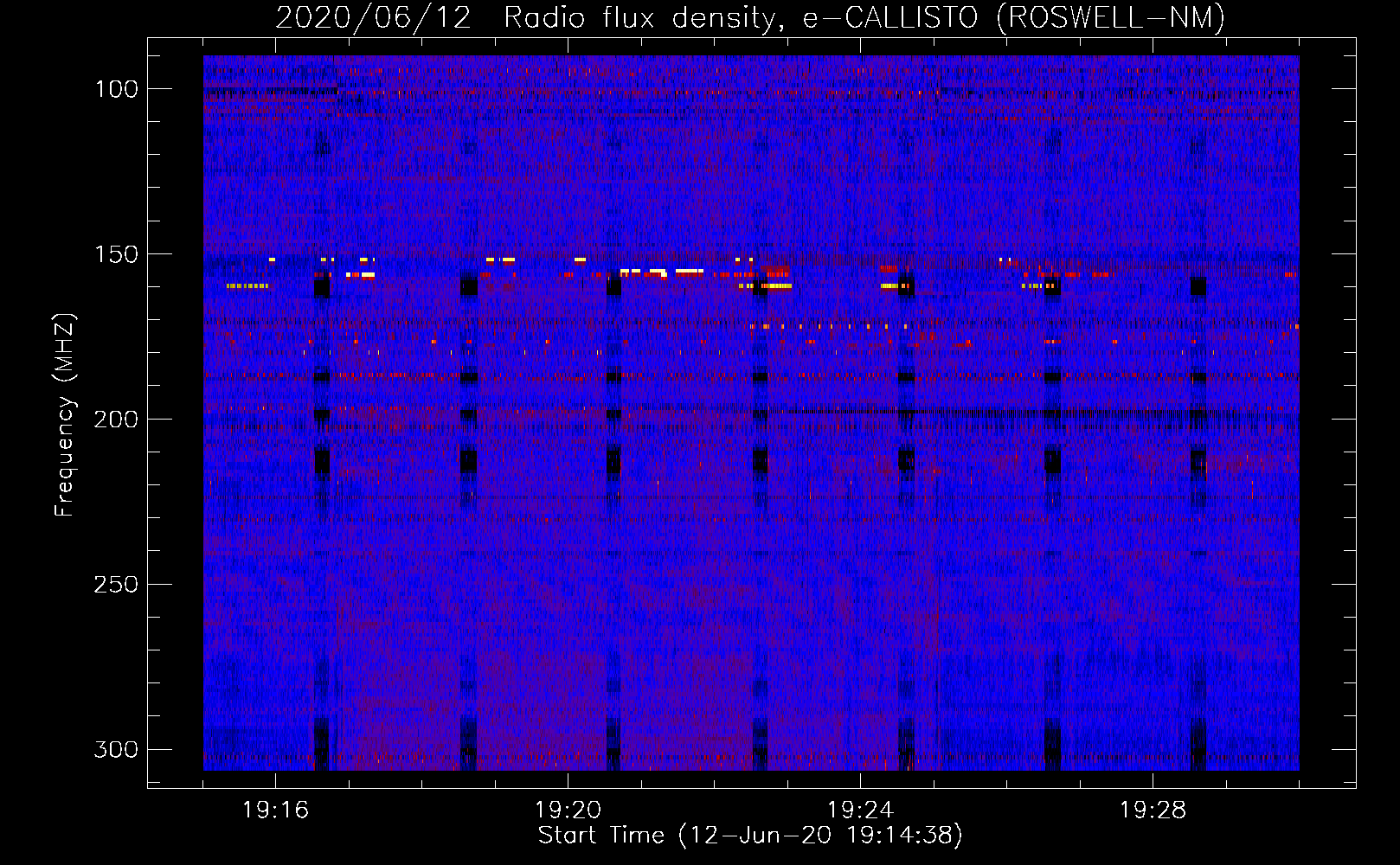The width and height of the screenshot is (1400, 865).
Task: Select the '200' frequency axis label
Action: point(116,420)
